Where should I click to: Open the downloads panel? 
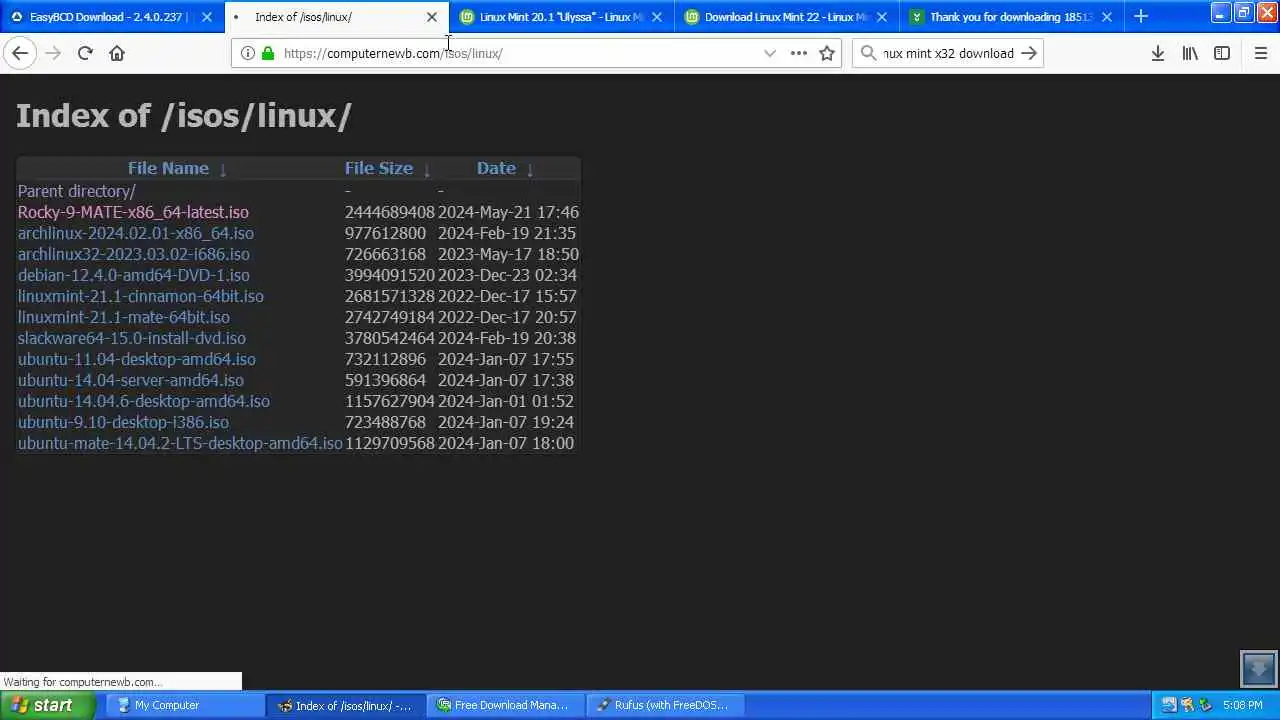[x=1158, y=53]
